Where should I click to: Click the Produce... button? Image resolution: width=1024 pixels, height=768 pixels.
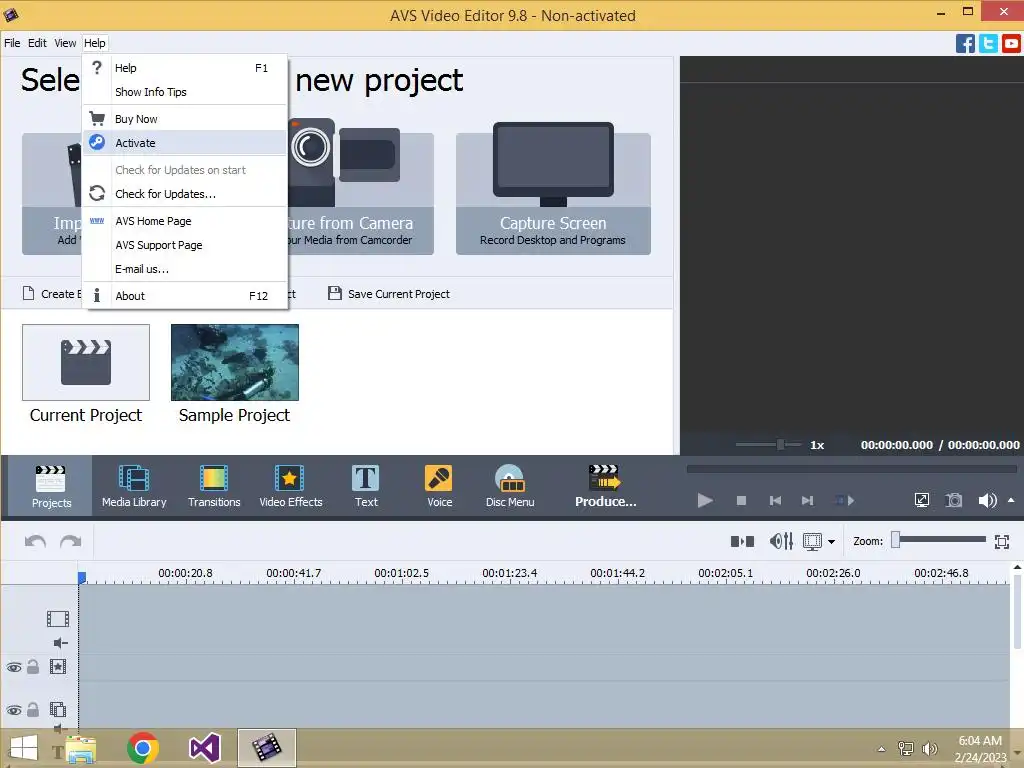605,486
